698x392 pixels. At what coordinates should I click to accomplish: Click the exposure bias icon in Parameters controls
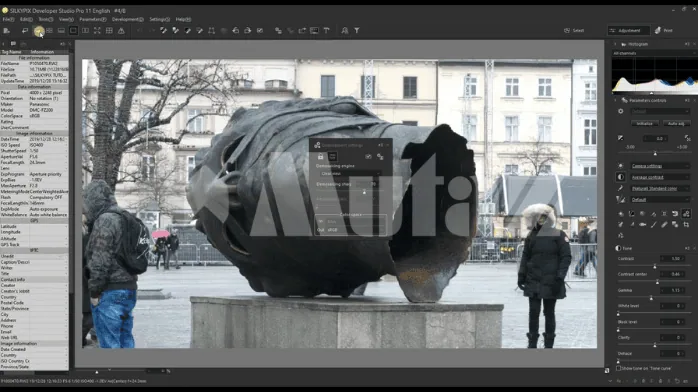621,138
